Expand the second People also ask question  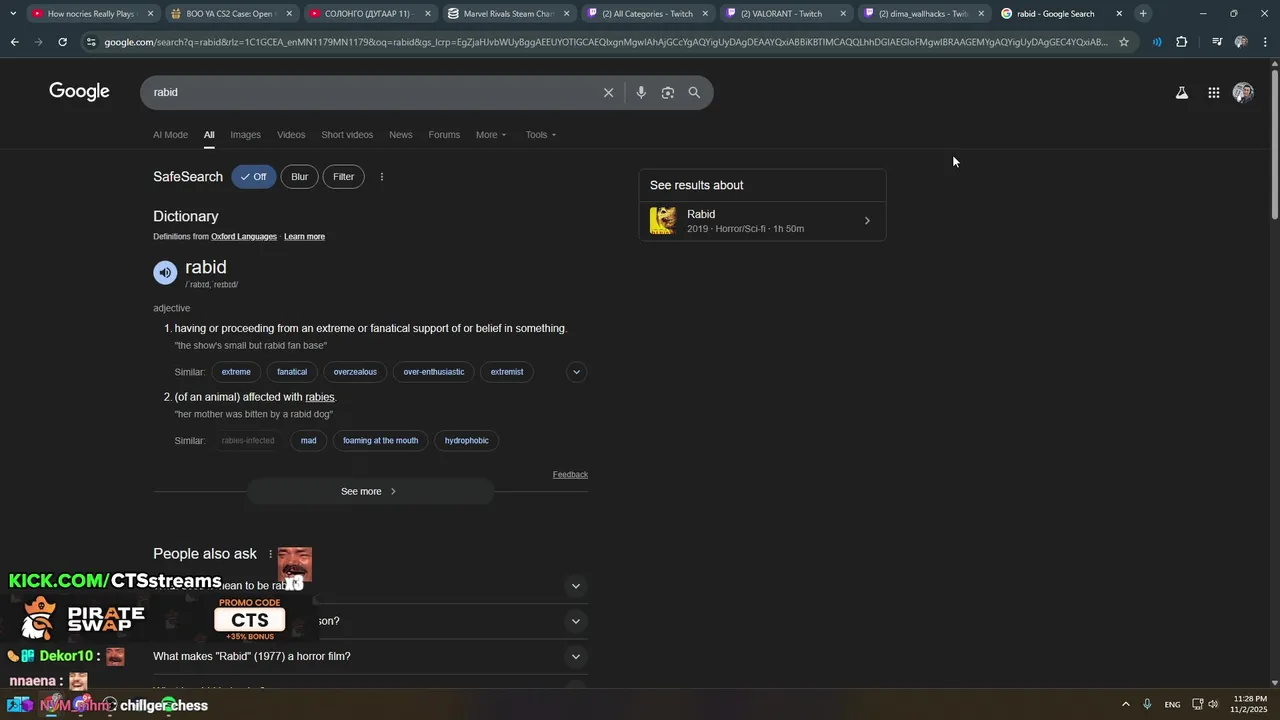click(575, 621)
